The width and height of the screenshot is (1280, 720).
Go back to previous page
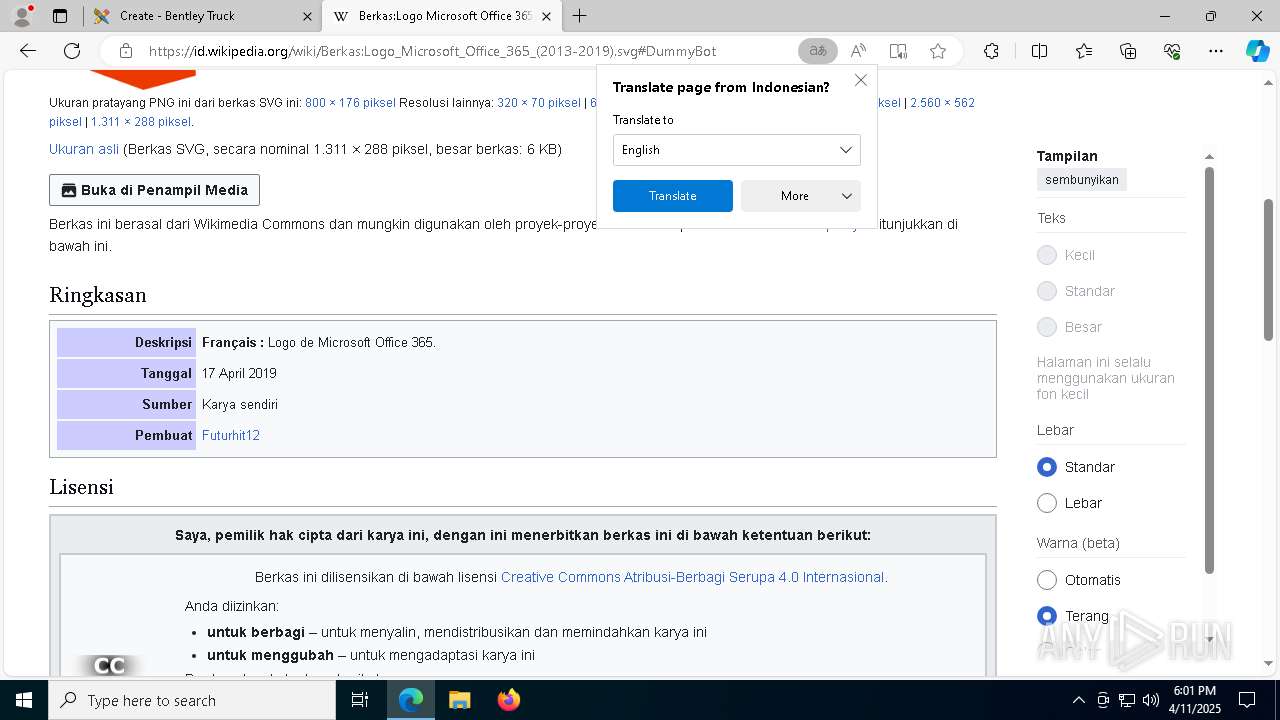click(28, 51)
